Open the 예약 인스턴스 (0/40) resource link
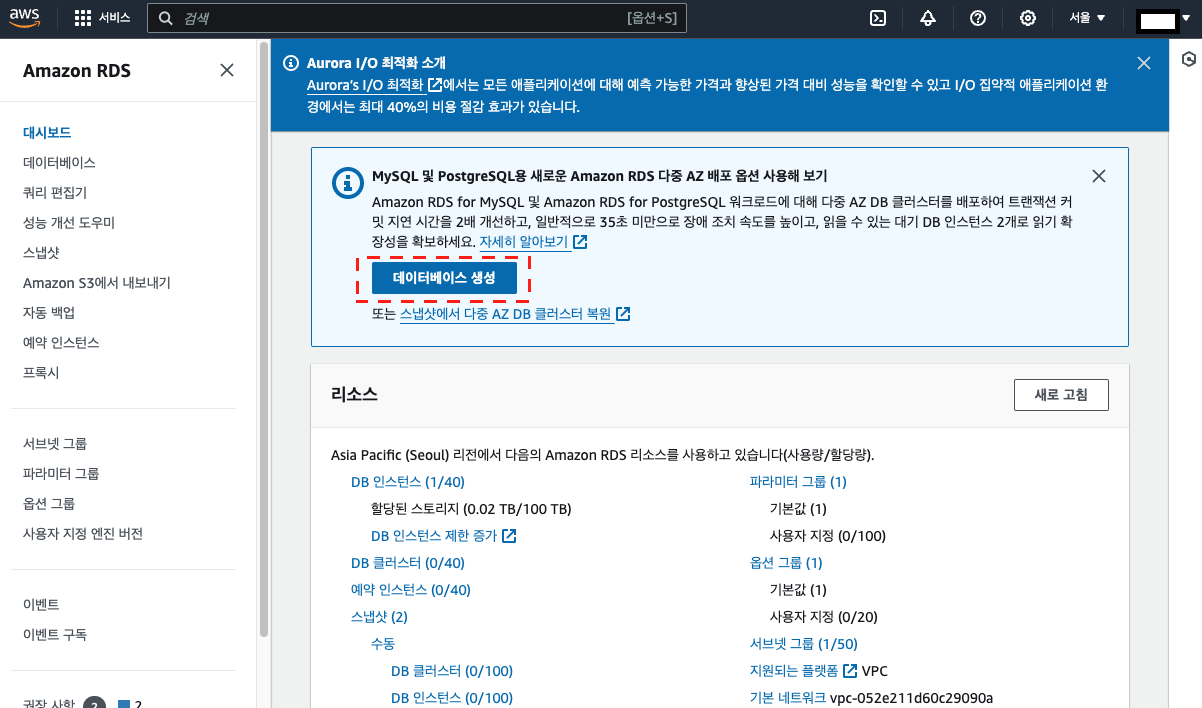 [411, 590]
